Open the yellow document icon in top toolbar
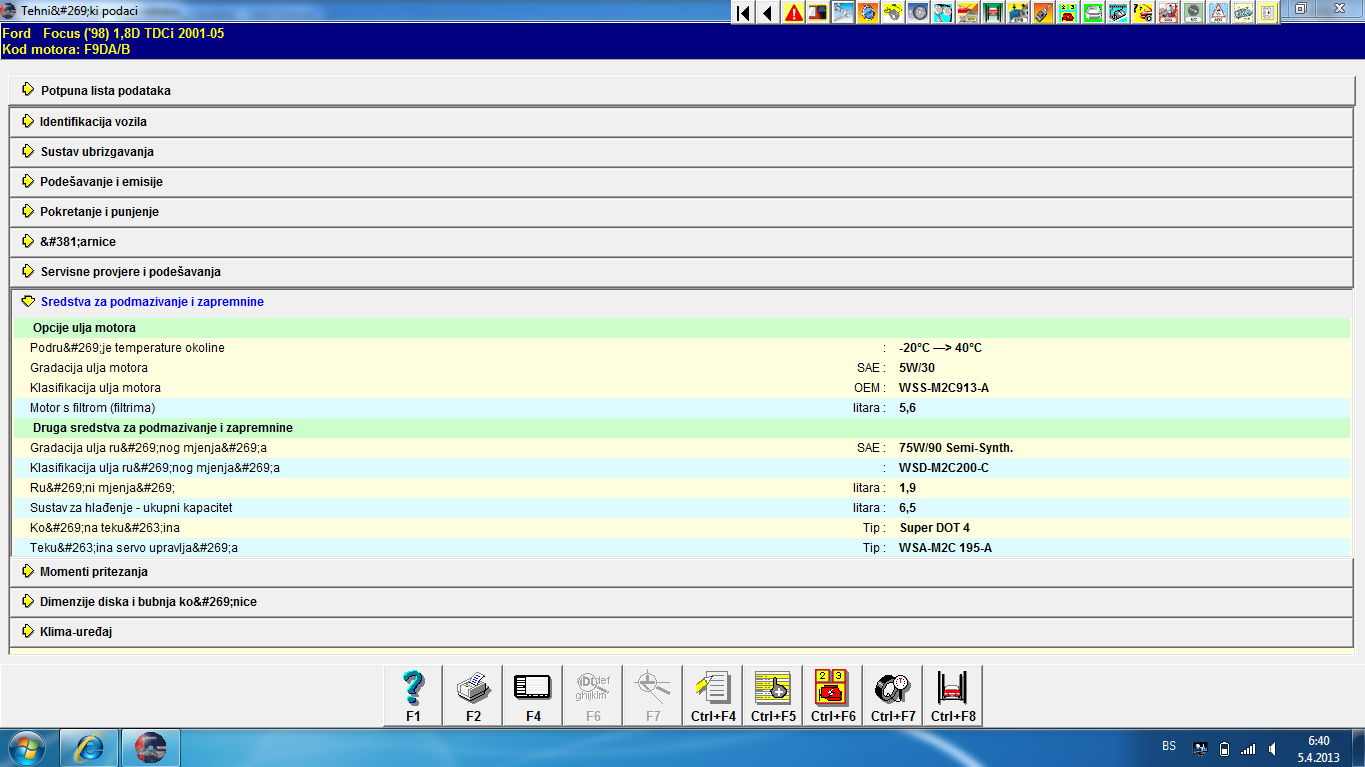The height and width of the screenshot is (767, 1365). (x=1267, y=13)
